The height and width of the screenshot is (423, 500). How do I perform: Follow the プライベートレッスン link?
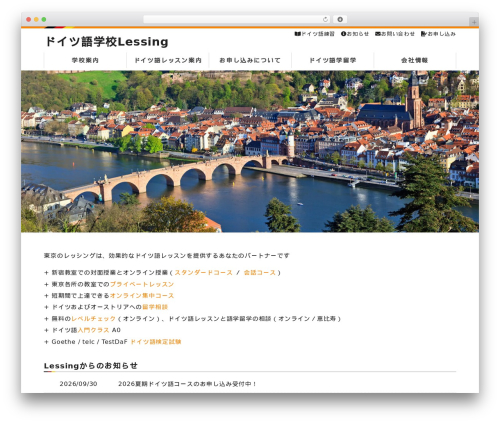pos(142,284)
